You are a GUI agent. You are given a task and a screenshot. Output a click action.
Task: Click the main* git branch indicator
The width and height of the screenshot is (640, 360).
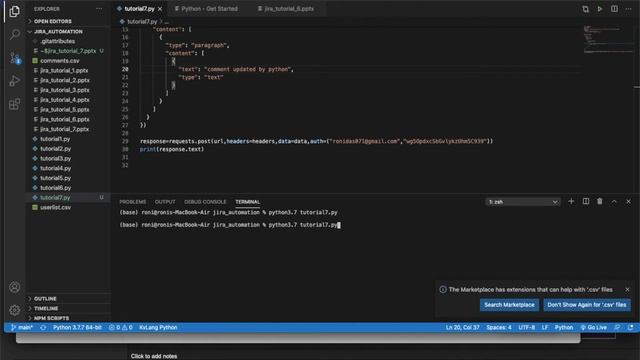click(22, 327)
